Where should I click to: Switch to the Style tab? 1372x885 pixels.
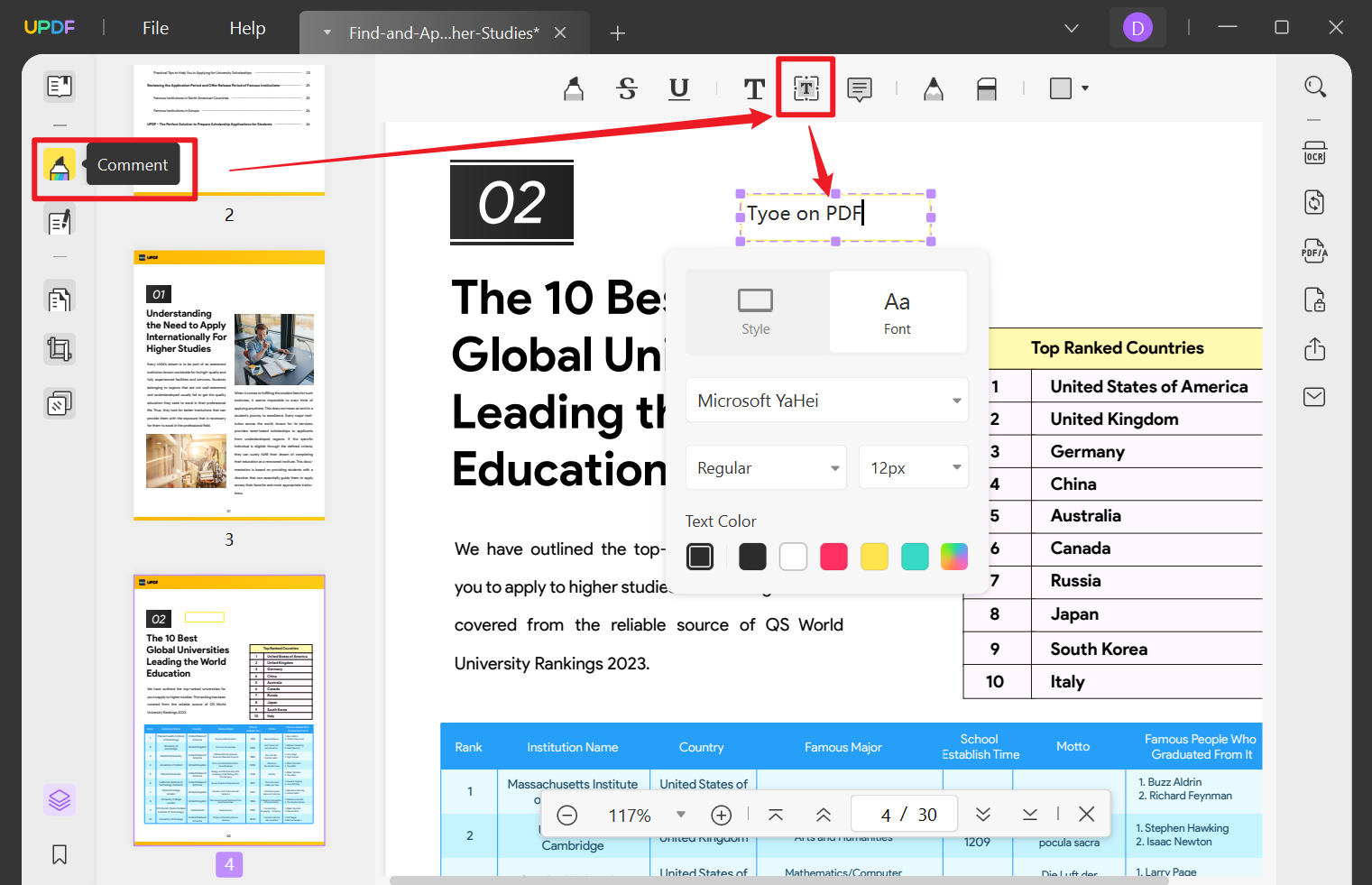click(756, 312)
